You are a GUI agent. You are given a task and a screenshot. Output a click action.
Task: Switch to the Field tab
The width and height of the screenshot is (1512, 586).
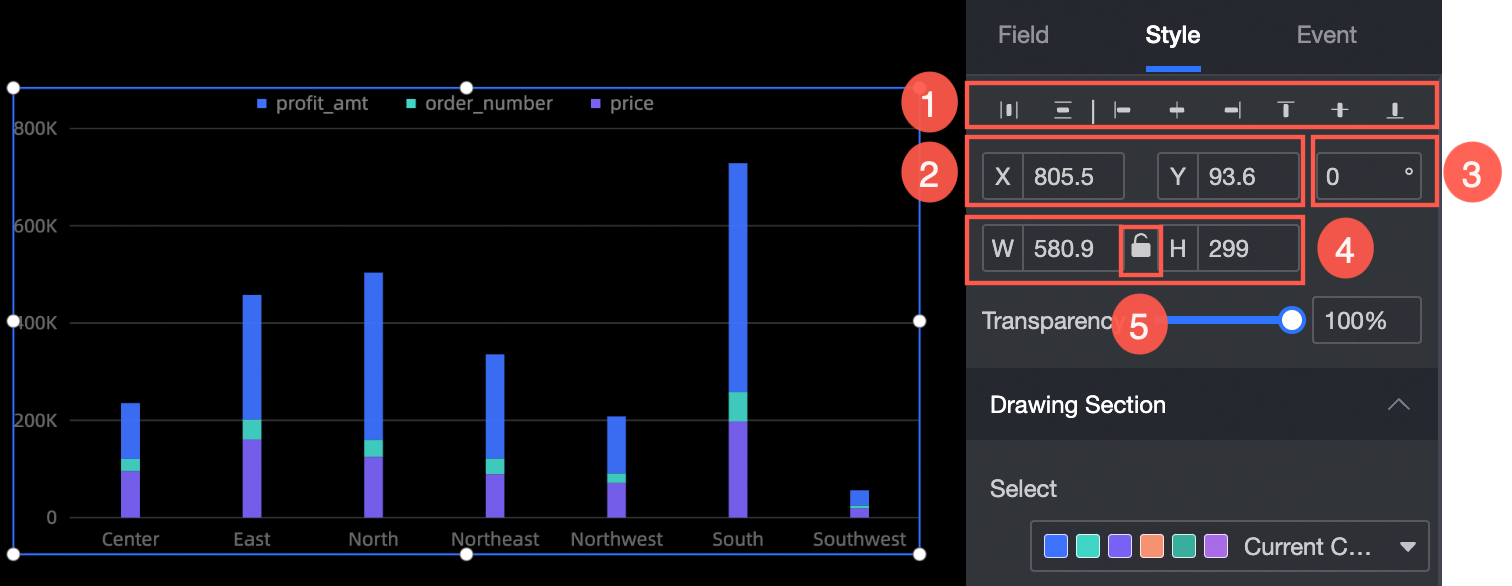tap(1023, 35)
